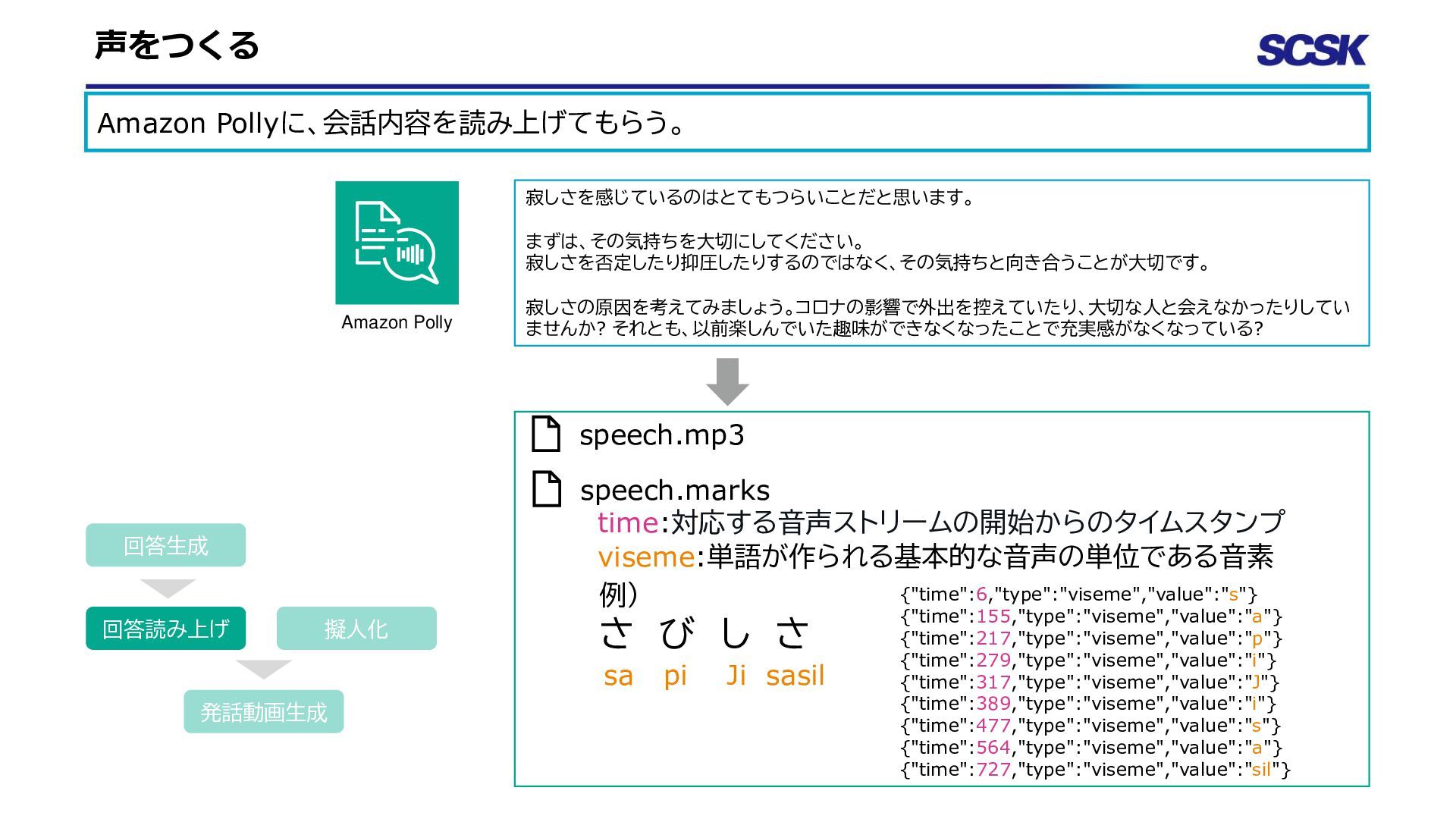Screen dimensions: 1456x819
Task: Click the 声をつくる slide title
Action: tap(177, 45)
